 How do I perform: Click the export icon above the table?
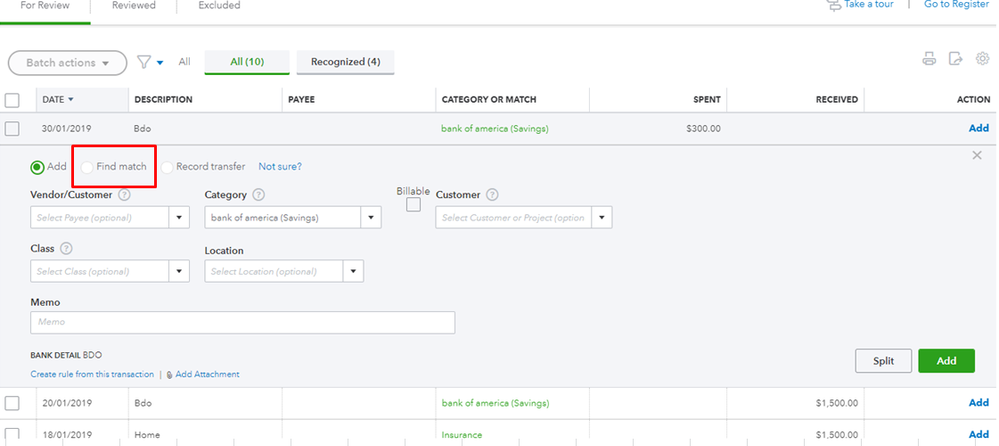point(956,60)
